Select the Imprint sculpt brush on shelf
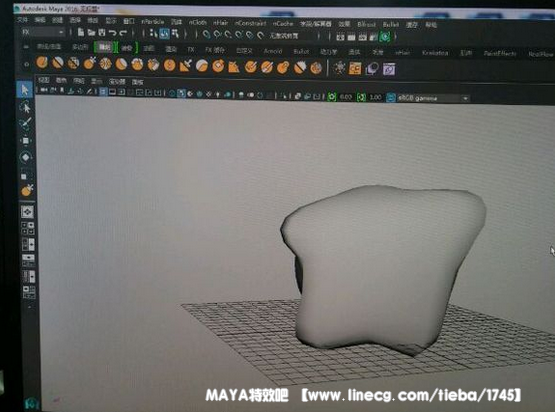The height and width of the screenshot is (412, 555). click(x=185, y=65)
